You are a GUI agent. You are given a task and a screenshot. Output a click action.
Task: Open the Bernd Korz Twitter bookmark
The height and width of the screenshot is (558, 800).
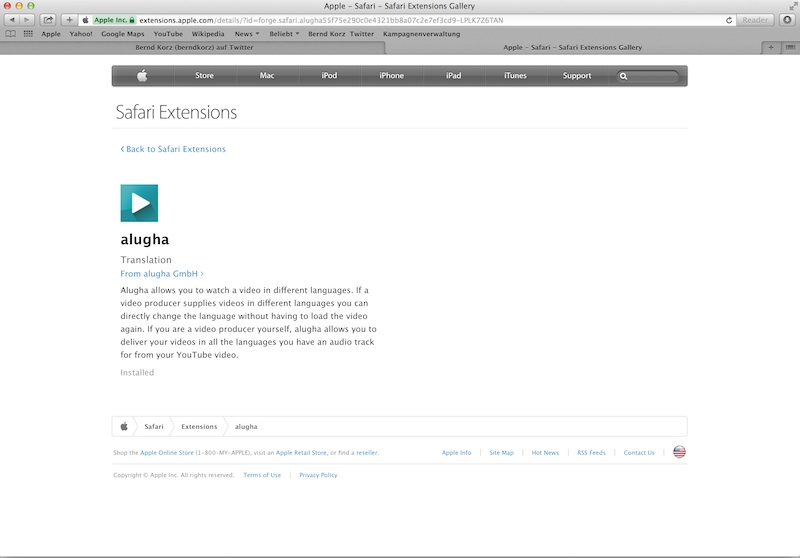(x=341, y=34)
